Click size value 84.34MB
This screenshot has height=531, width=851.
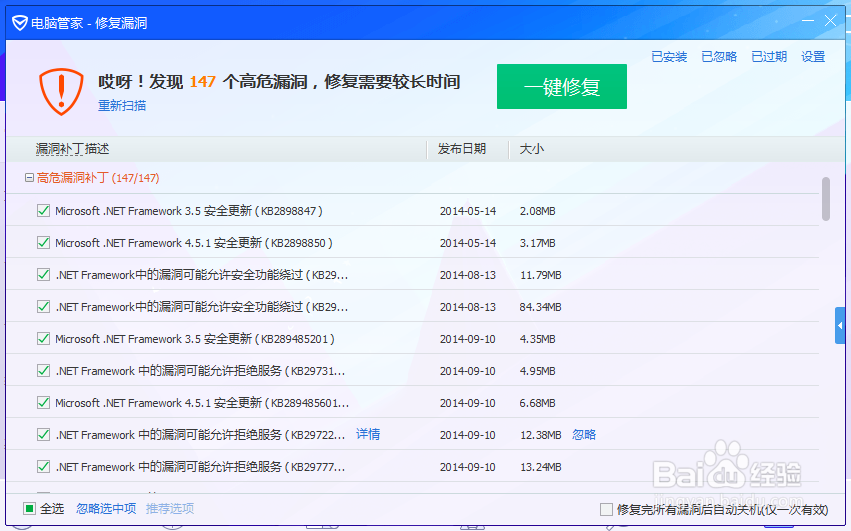click(x=541, y=307)
